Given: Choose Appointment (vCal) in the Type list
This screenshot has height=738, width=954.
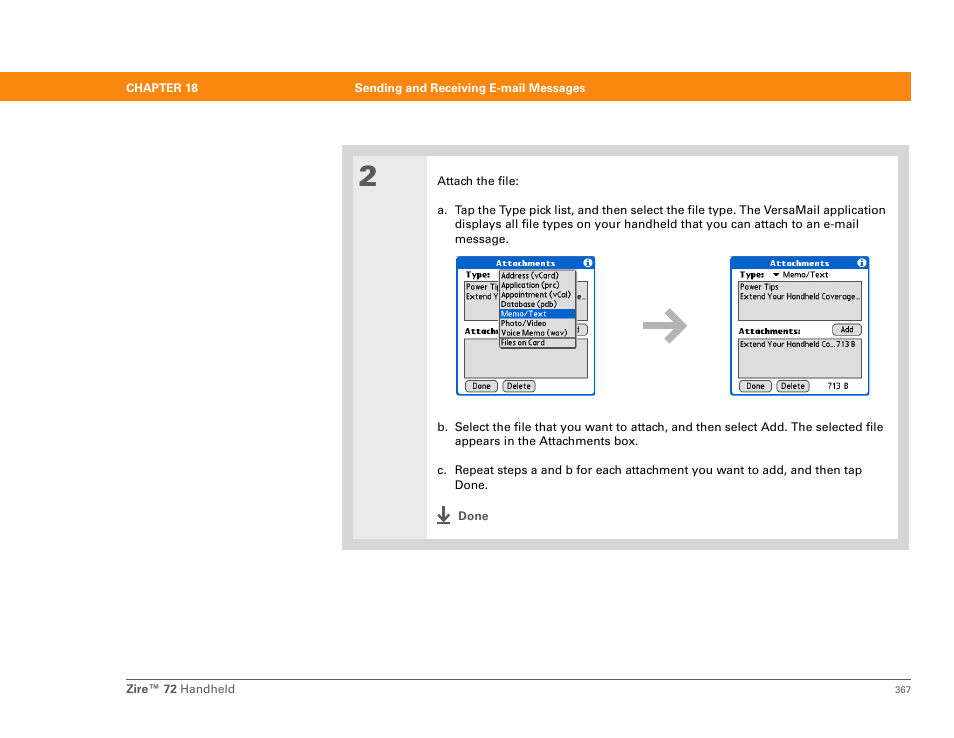Looking at the screenshot, I should [x=535, y=295].
